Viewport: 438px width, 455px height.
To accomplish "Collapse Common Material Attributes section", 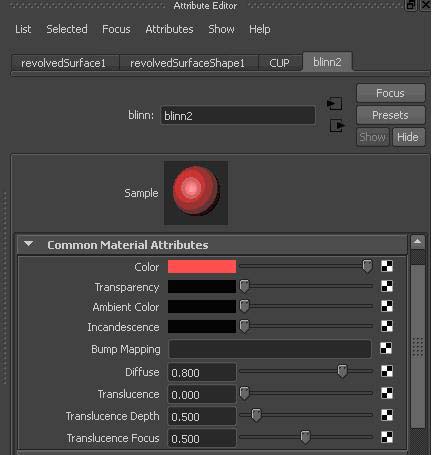I will pos(29,244).
